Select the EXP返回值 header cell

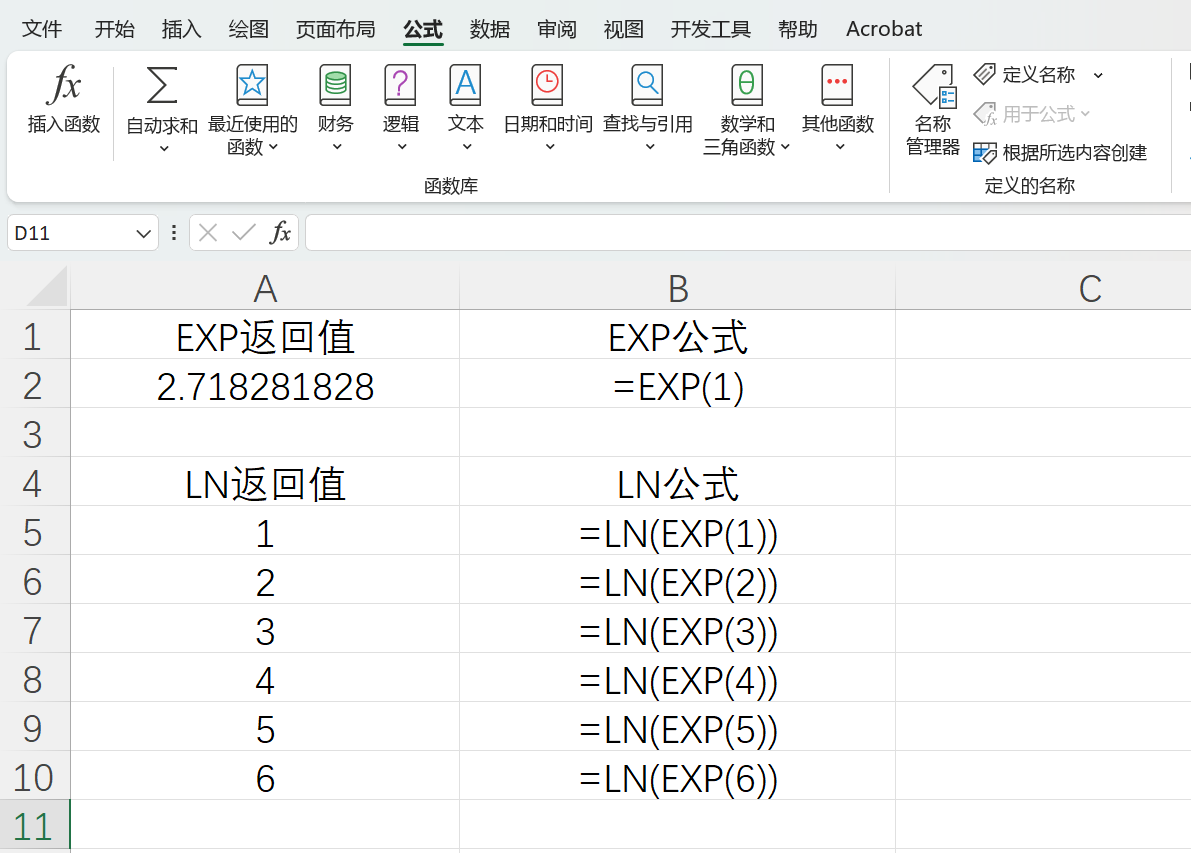265,336
